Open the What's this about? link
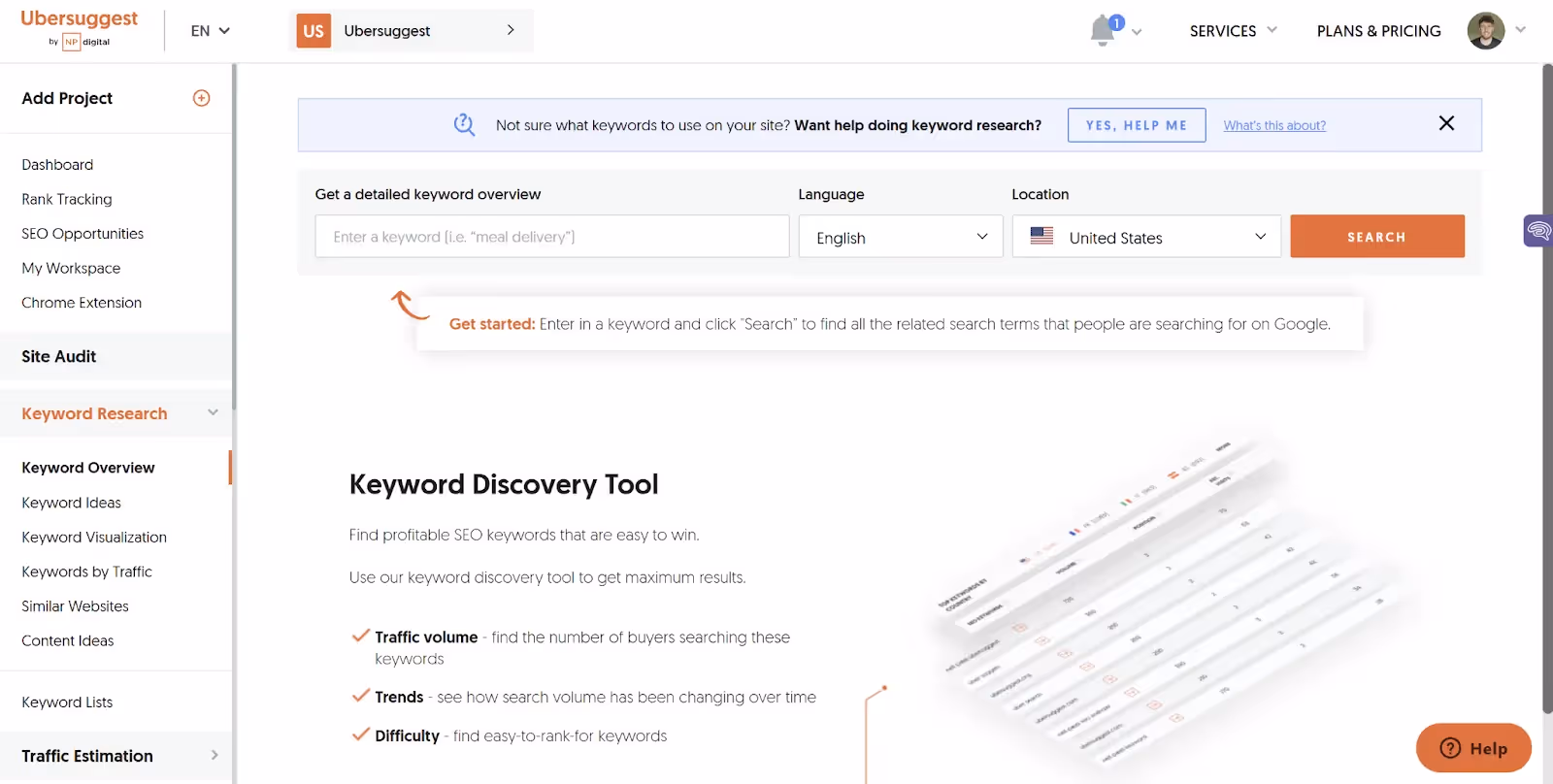Viewport: 1553px width, 784px height. pos(1274,125)
